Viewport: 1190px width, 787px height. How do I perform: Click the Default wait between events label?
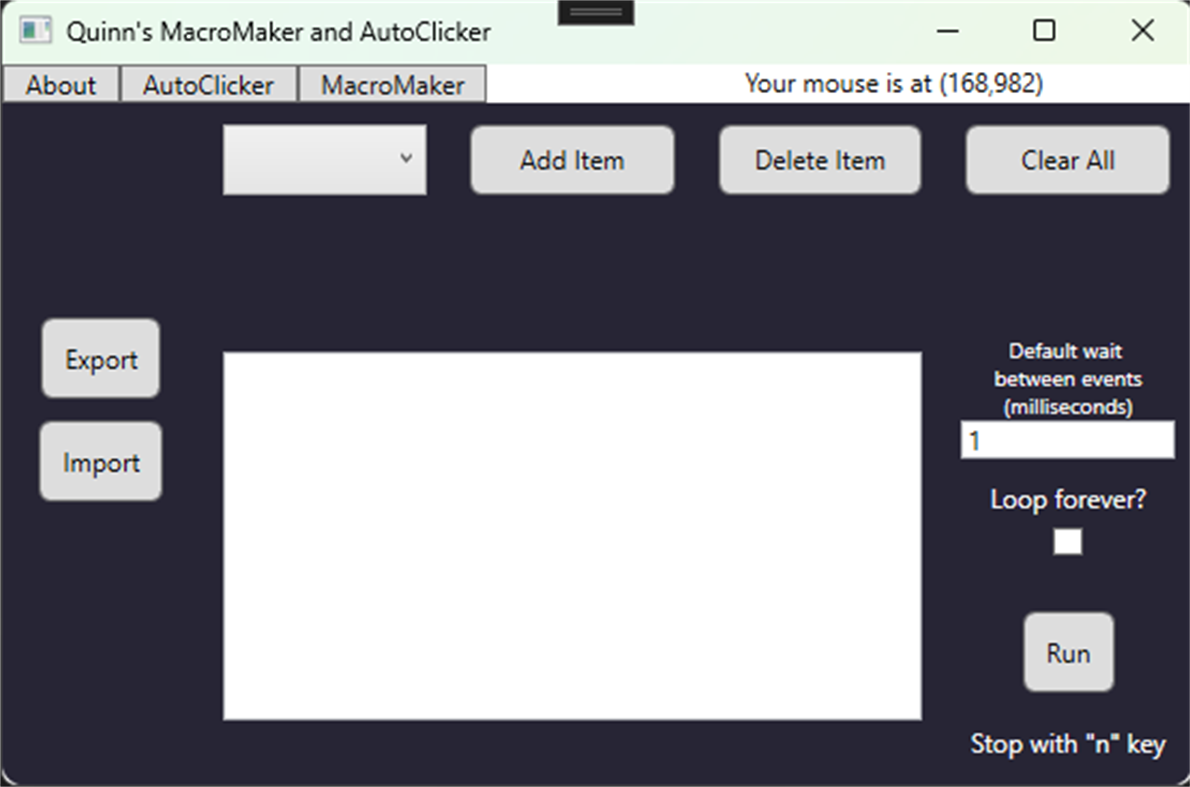pos(1065,379)
